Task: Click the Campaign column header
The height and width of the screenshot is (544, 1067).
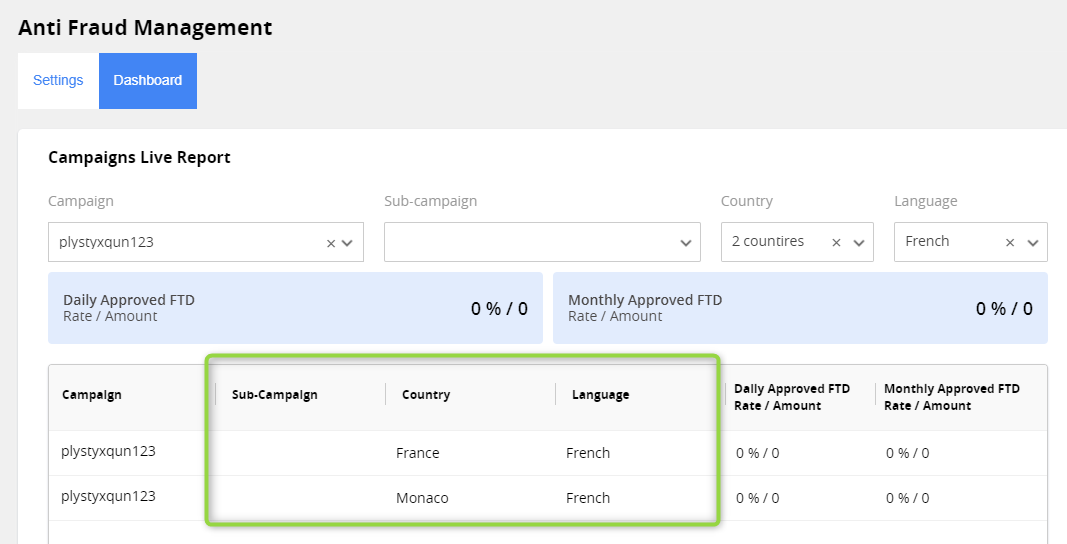Action: (x=92, y=395)
